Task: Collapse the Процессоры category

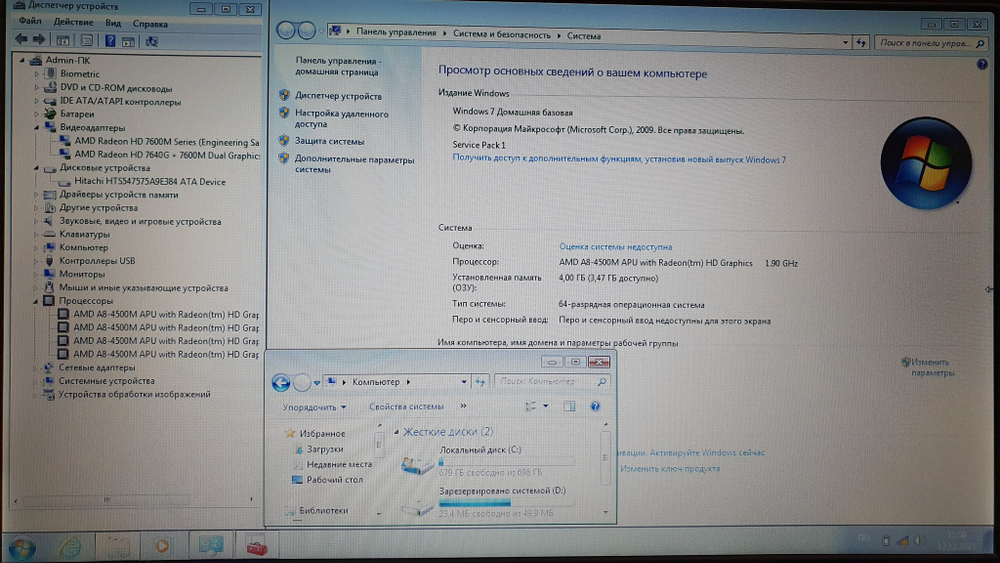Action: tap(36, 300)
